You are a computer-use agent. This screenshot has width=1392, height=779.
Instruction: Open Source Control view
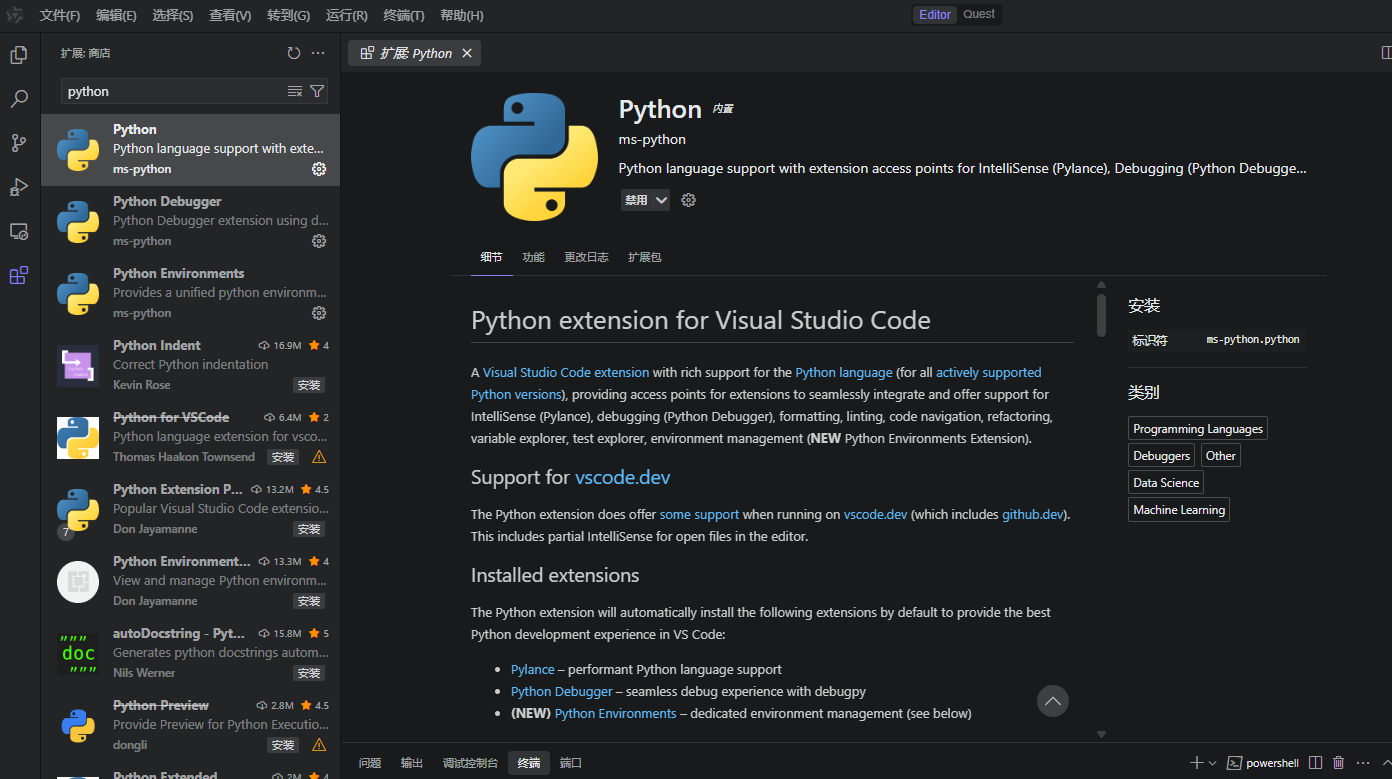tap(18, 143)
